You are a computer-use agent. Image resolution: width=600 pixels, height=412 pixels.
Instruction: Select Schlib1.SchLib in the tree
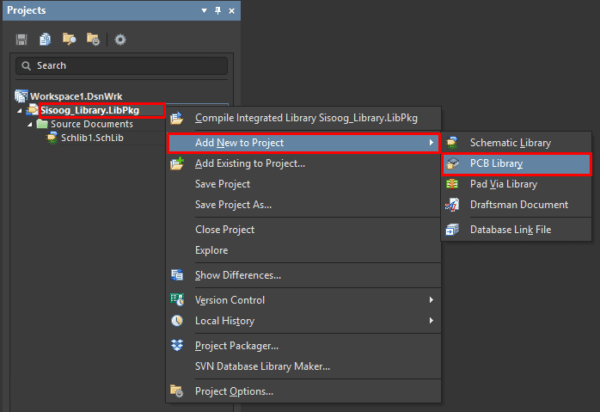tap(92, 138)
